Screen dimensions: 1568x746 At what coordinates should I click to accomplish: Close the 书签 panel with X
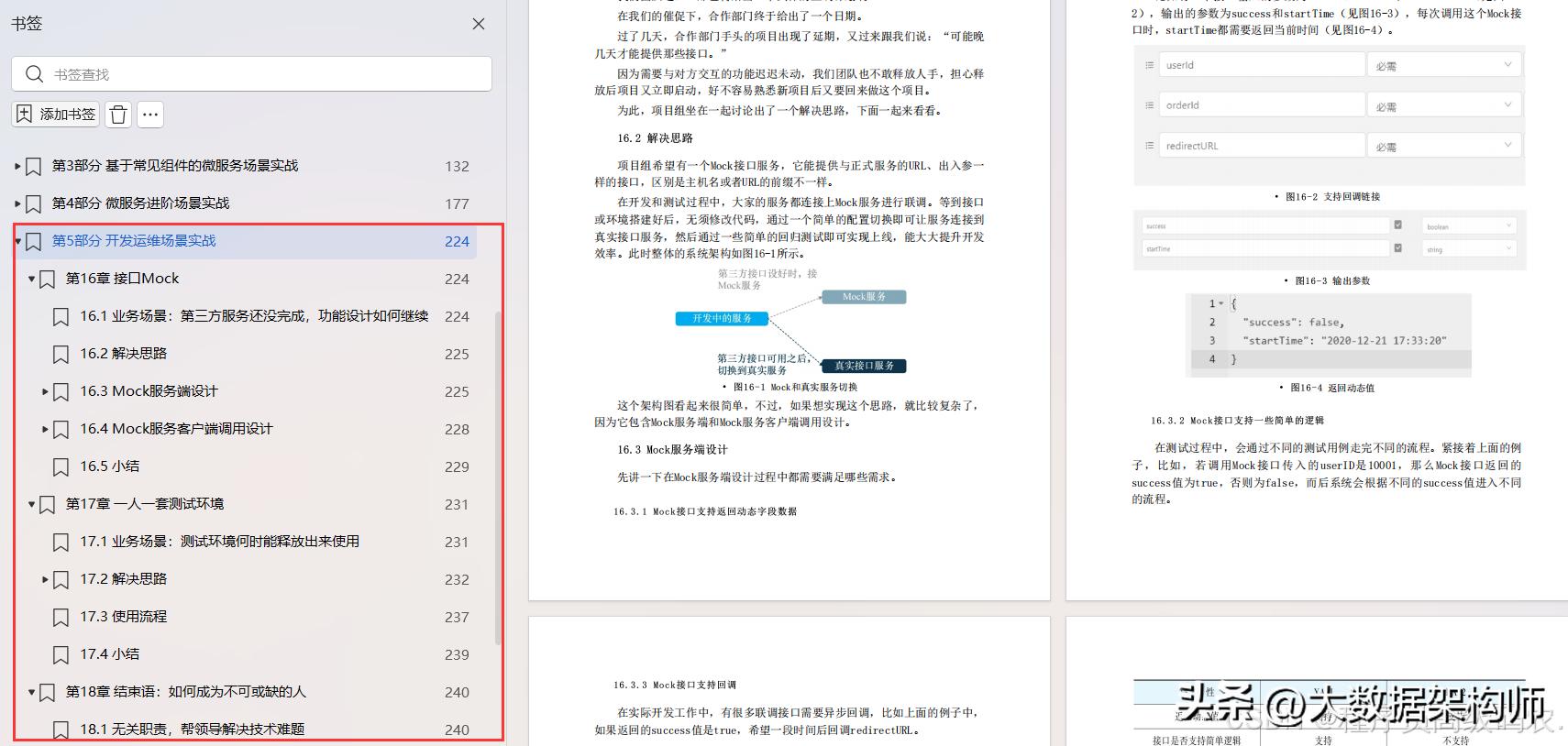pyautogui.click(x=479, y=24)
